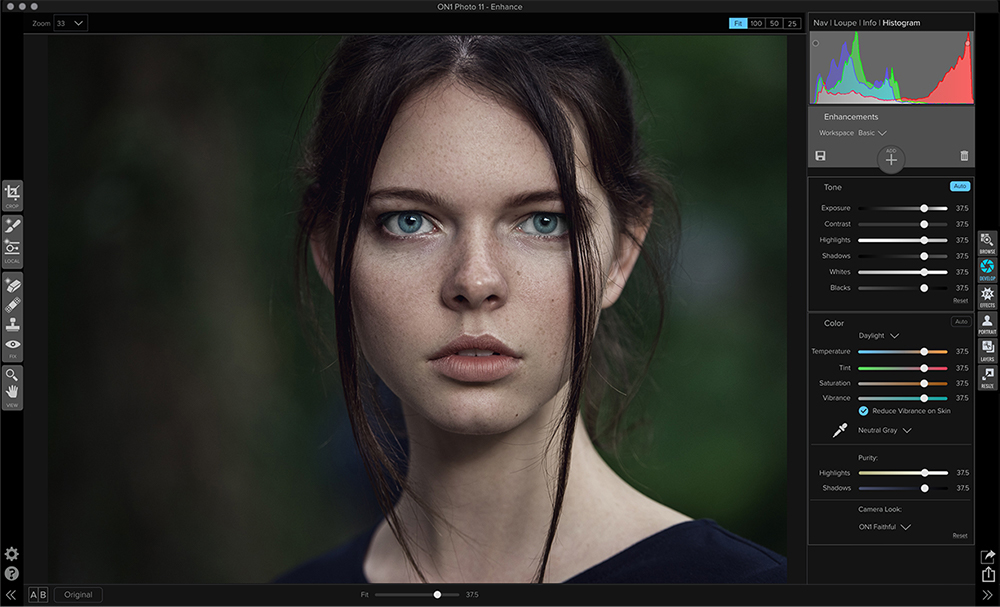
Task: Toggle Reduce Vibrance on Skin checkbox
Action: coord(863,411)
